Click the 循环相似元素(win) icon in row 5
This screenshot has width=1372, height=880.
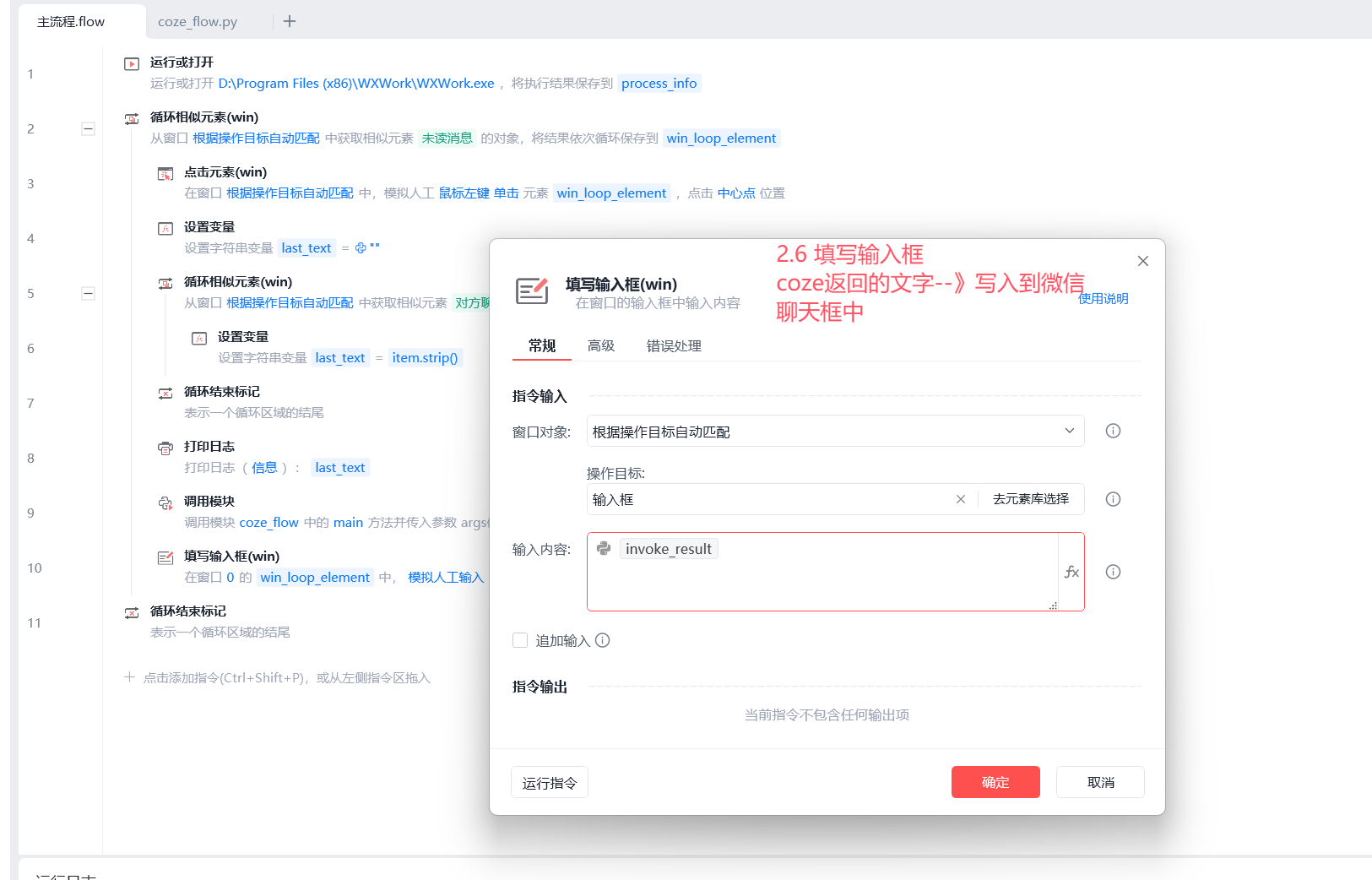(165, 283)
